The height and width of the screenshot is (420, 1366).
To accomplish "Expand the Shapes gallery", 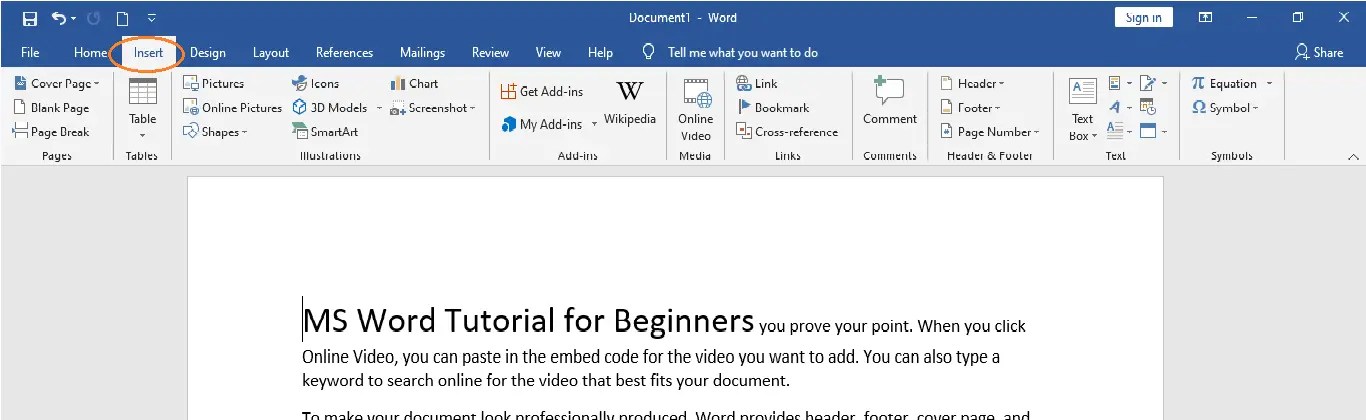I will point(215,132).
